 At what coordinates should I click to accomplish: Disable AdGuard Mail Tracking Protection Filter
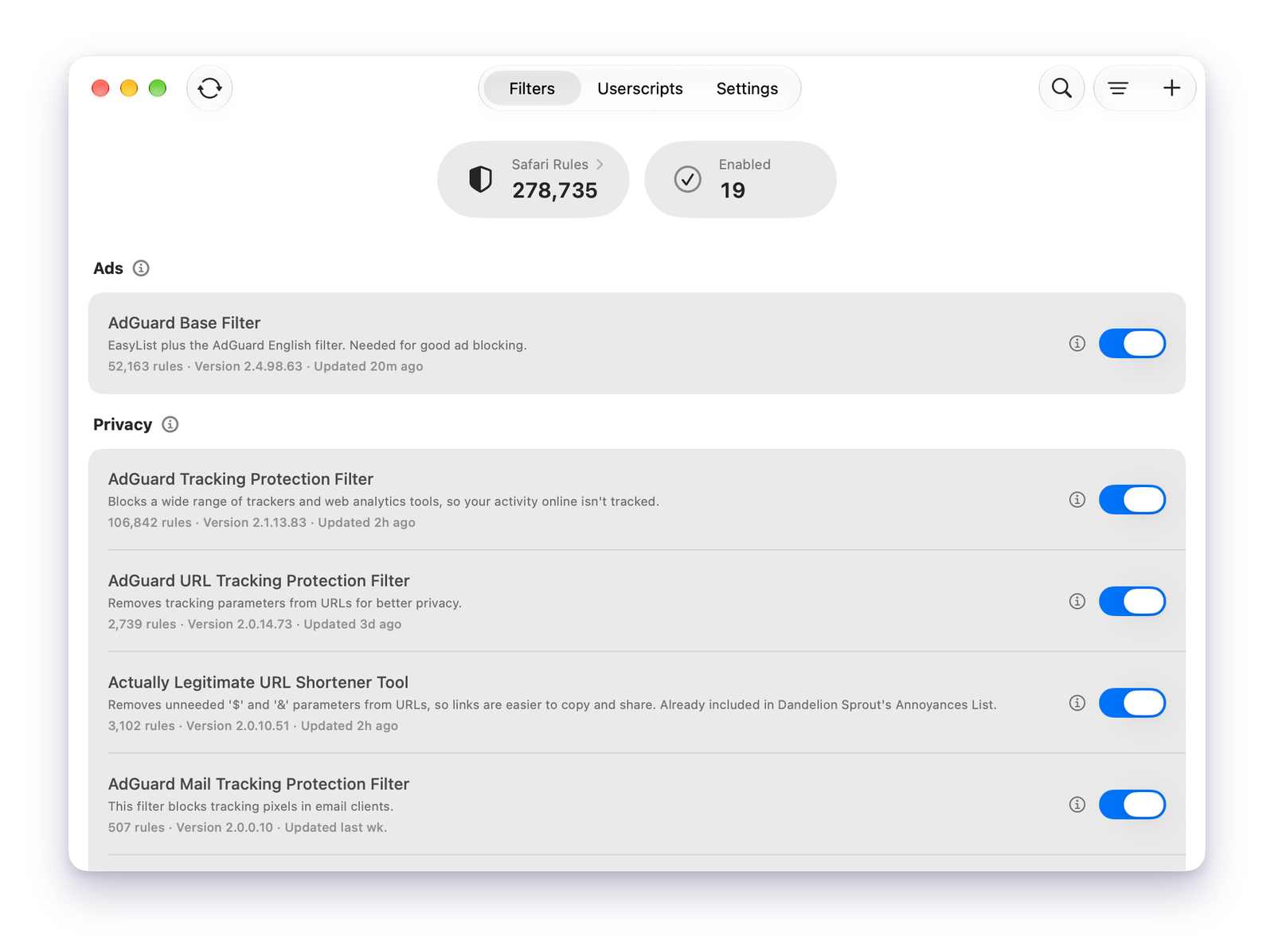tap(1132, 805)
